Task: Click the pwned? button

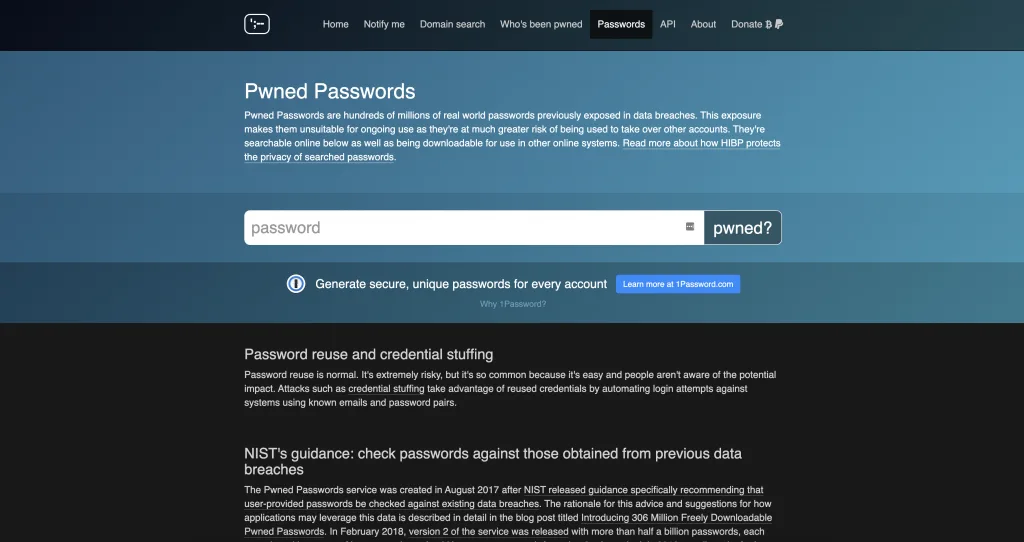Action: pyautogui.click(x=743, y=228)
